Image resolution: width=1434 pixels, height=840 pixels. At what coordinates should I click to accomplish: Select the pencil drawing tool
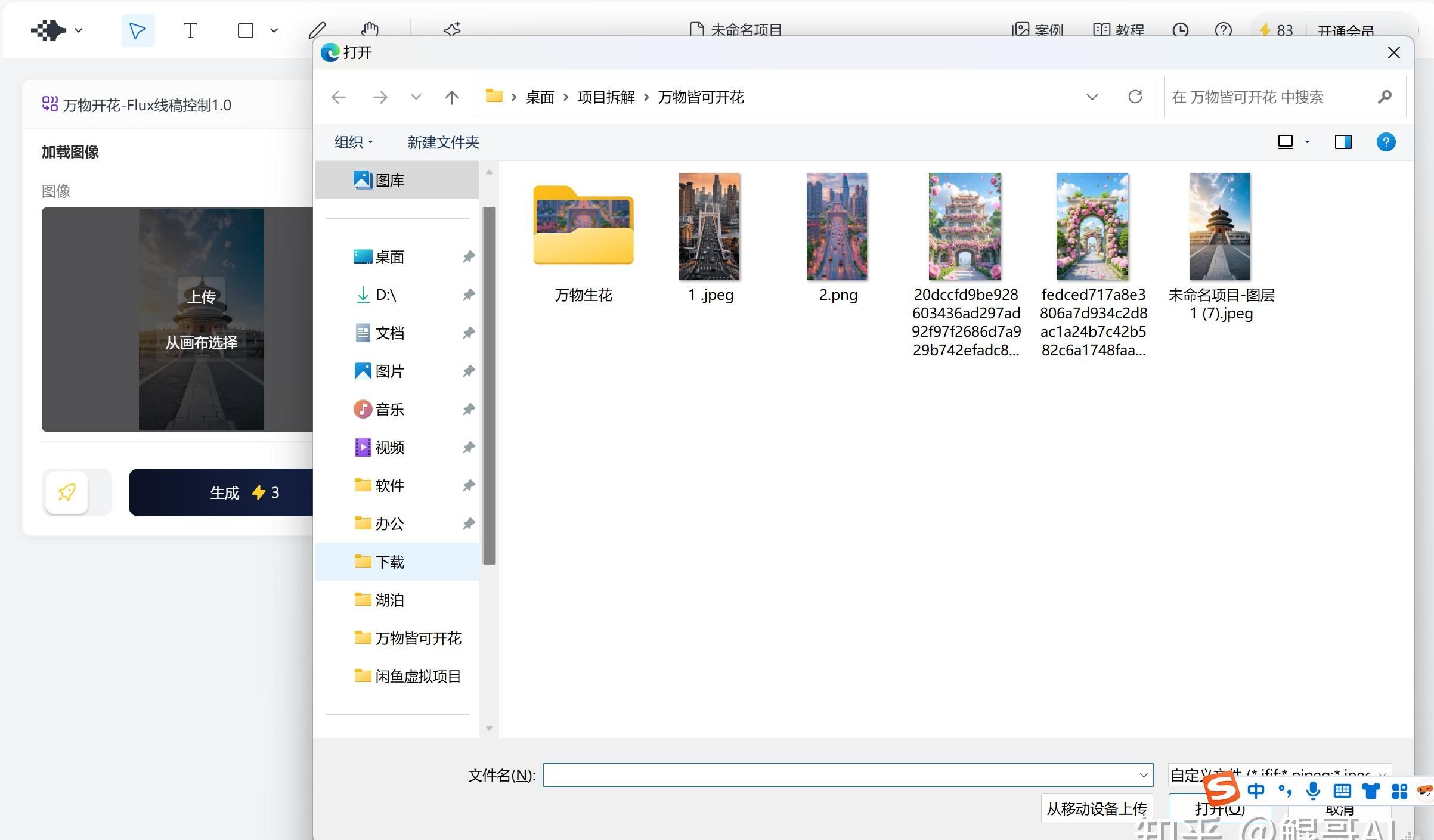[x=318, y=29]
